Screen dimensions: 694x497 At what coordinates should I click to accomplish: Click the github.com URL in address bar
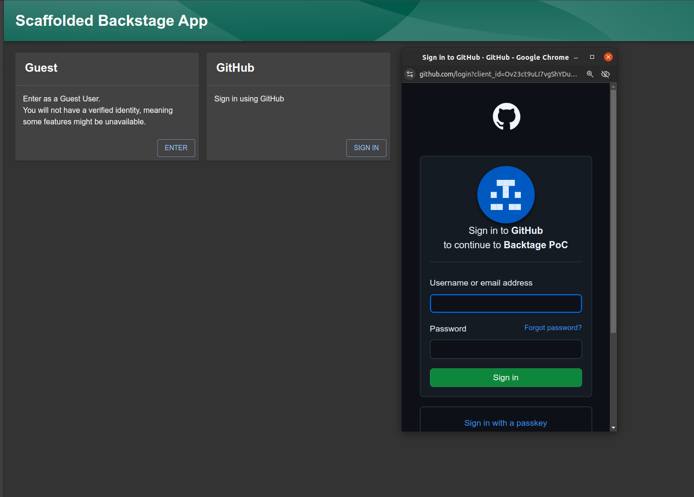tap(497, 74)
